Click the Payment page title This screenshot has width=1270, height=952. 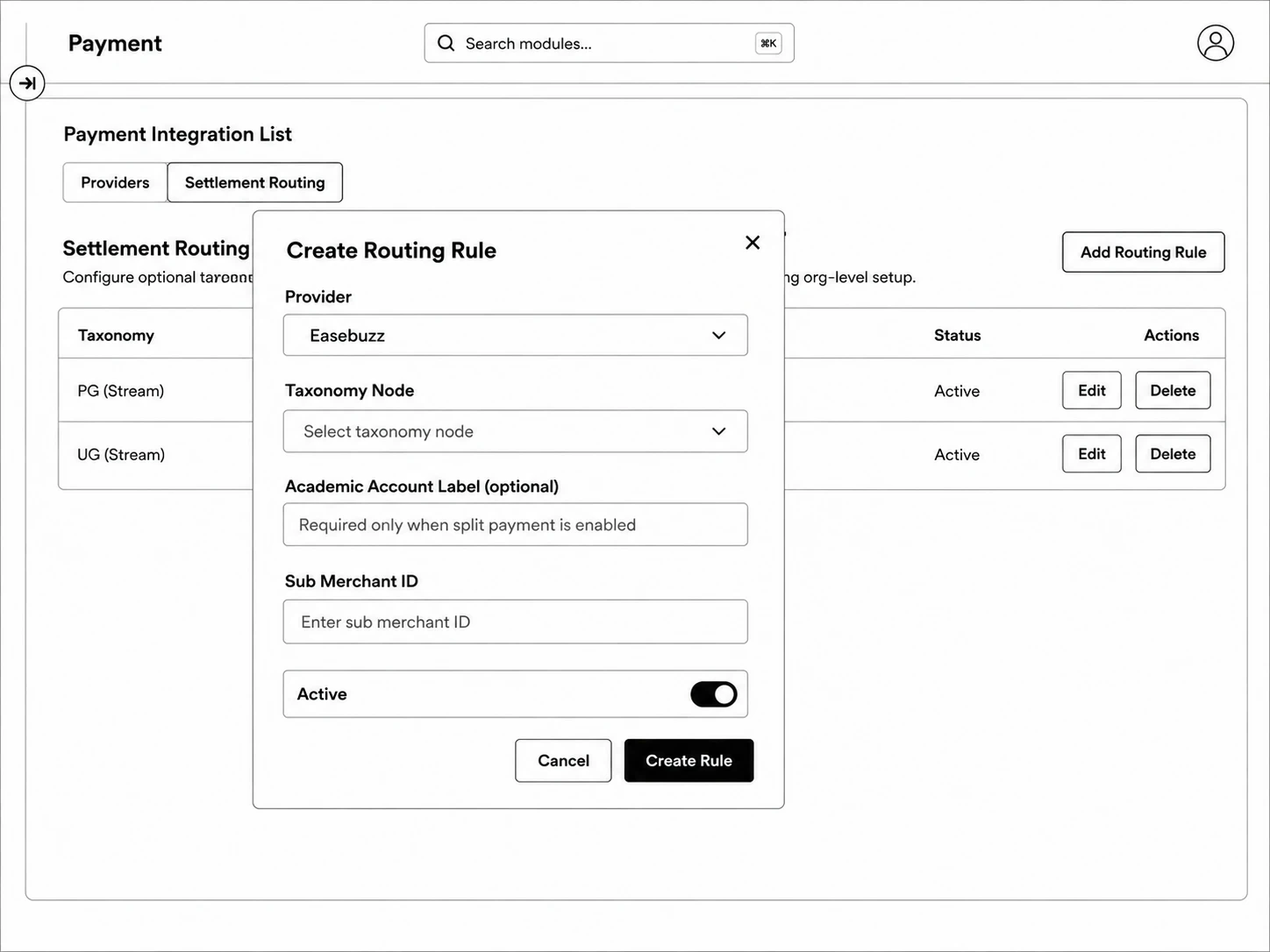[115, 44]
